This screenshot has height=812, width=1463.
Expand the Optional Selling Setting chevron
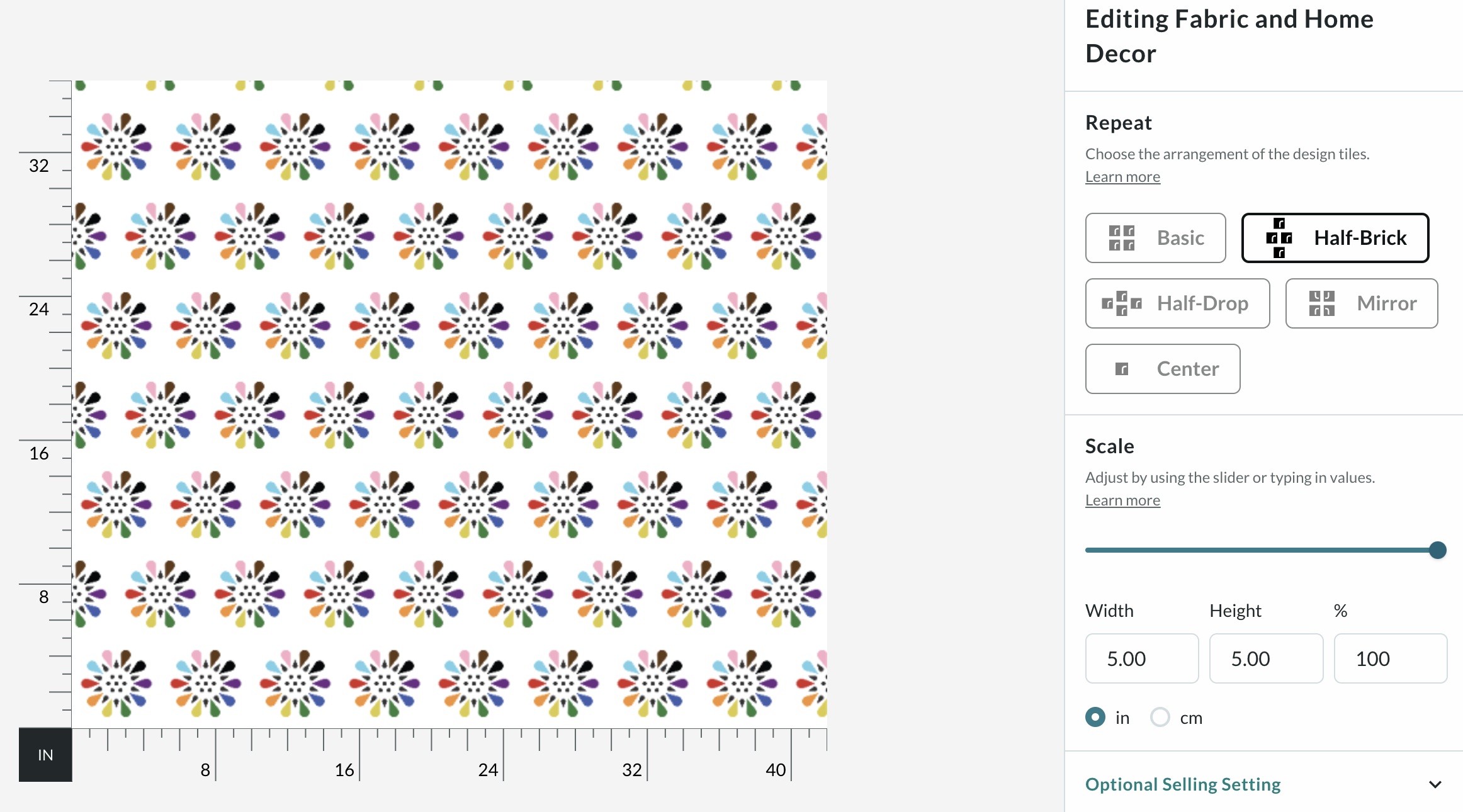point(1435,784)
